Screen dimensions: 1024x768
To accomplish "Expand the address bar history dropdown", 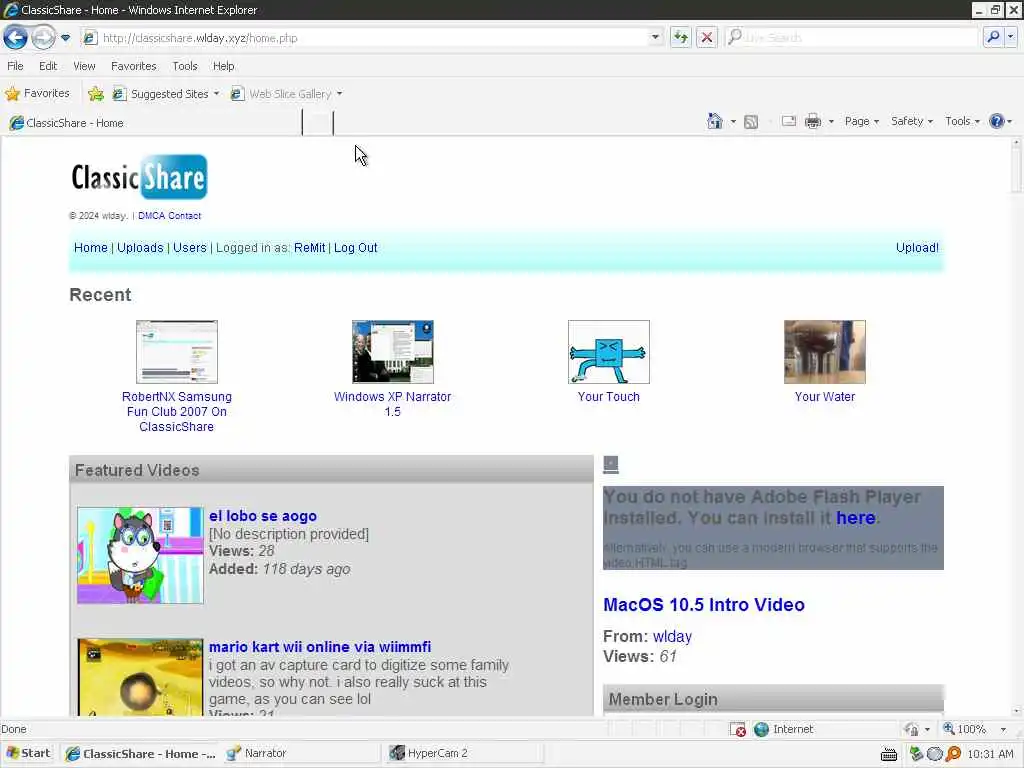I will 655,37.
